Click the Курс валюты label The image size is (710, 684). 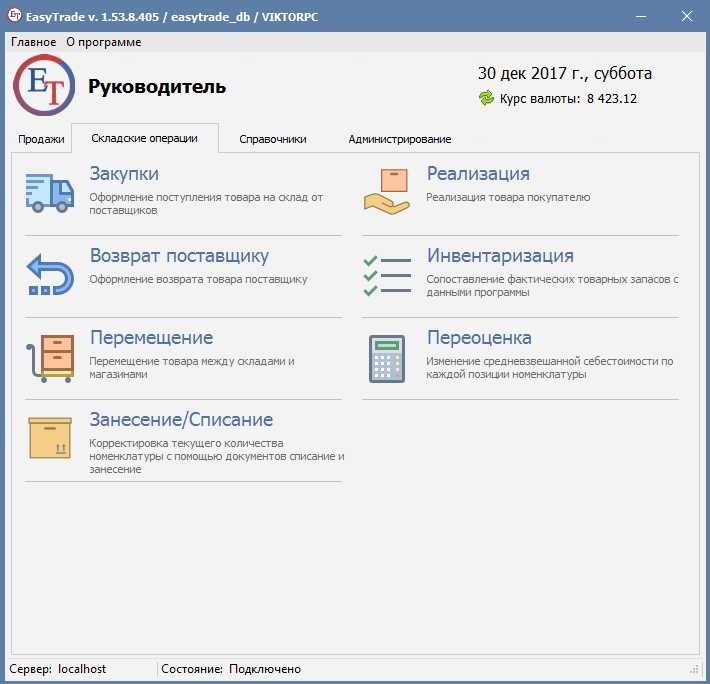coord(540,99)
